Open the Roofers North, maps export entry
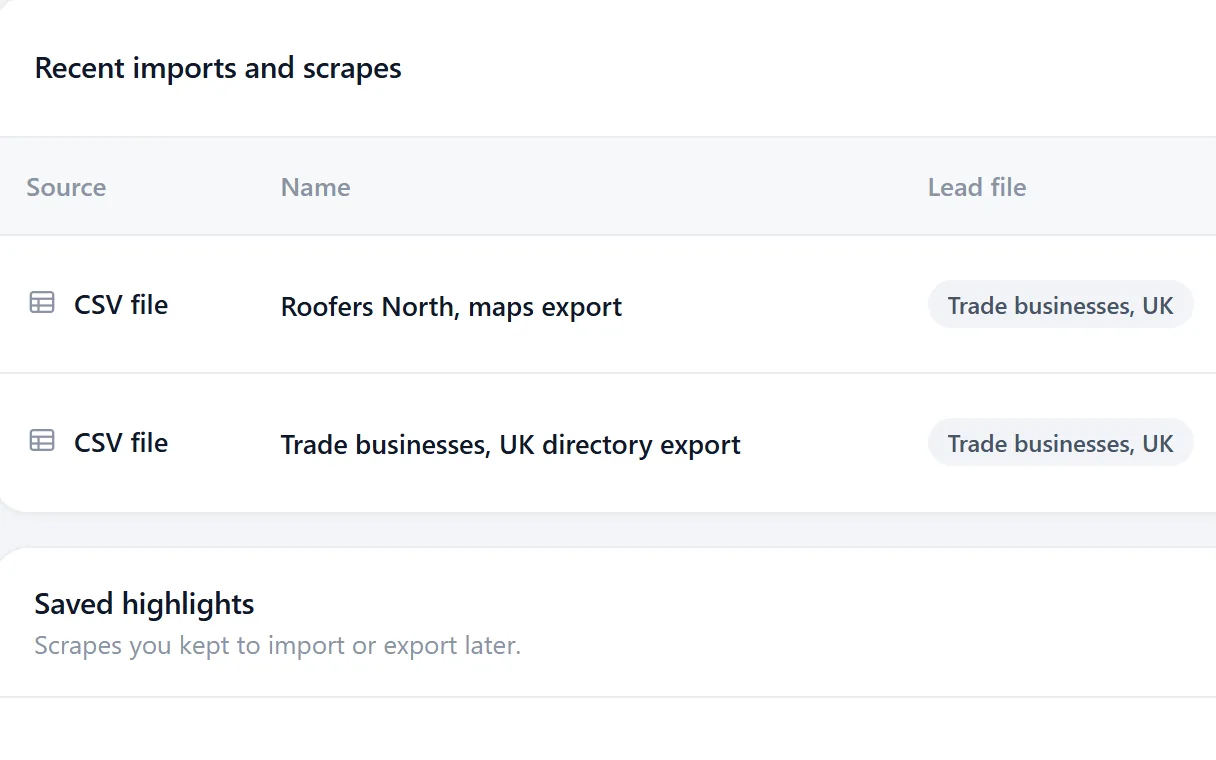 (x=451, y=306)
